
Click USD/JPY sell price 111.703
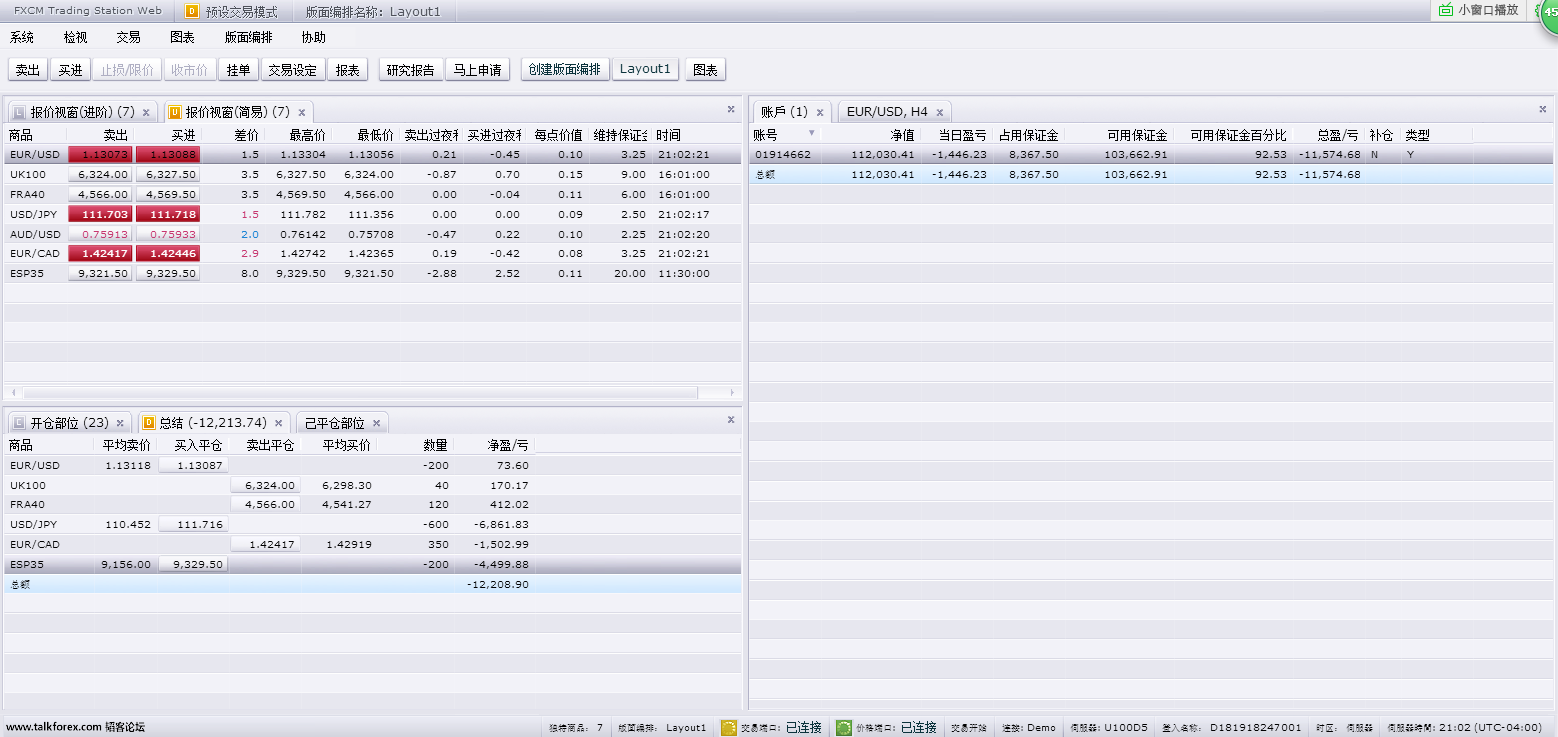[x=100, y=214]
